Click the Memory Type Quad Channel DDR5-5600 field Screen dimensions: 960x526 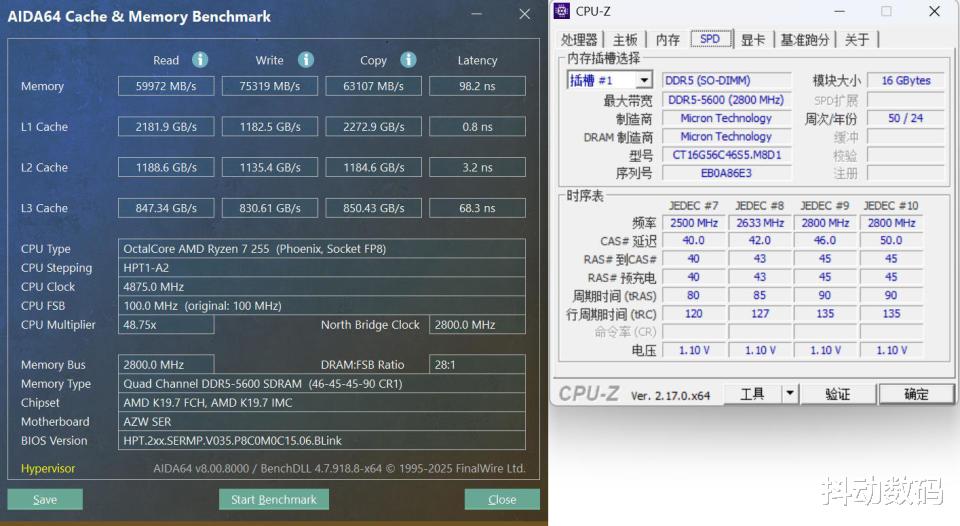[321, 383]
